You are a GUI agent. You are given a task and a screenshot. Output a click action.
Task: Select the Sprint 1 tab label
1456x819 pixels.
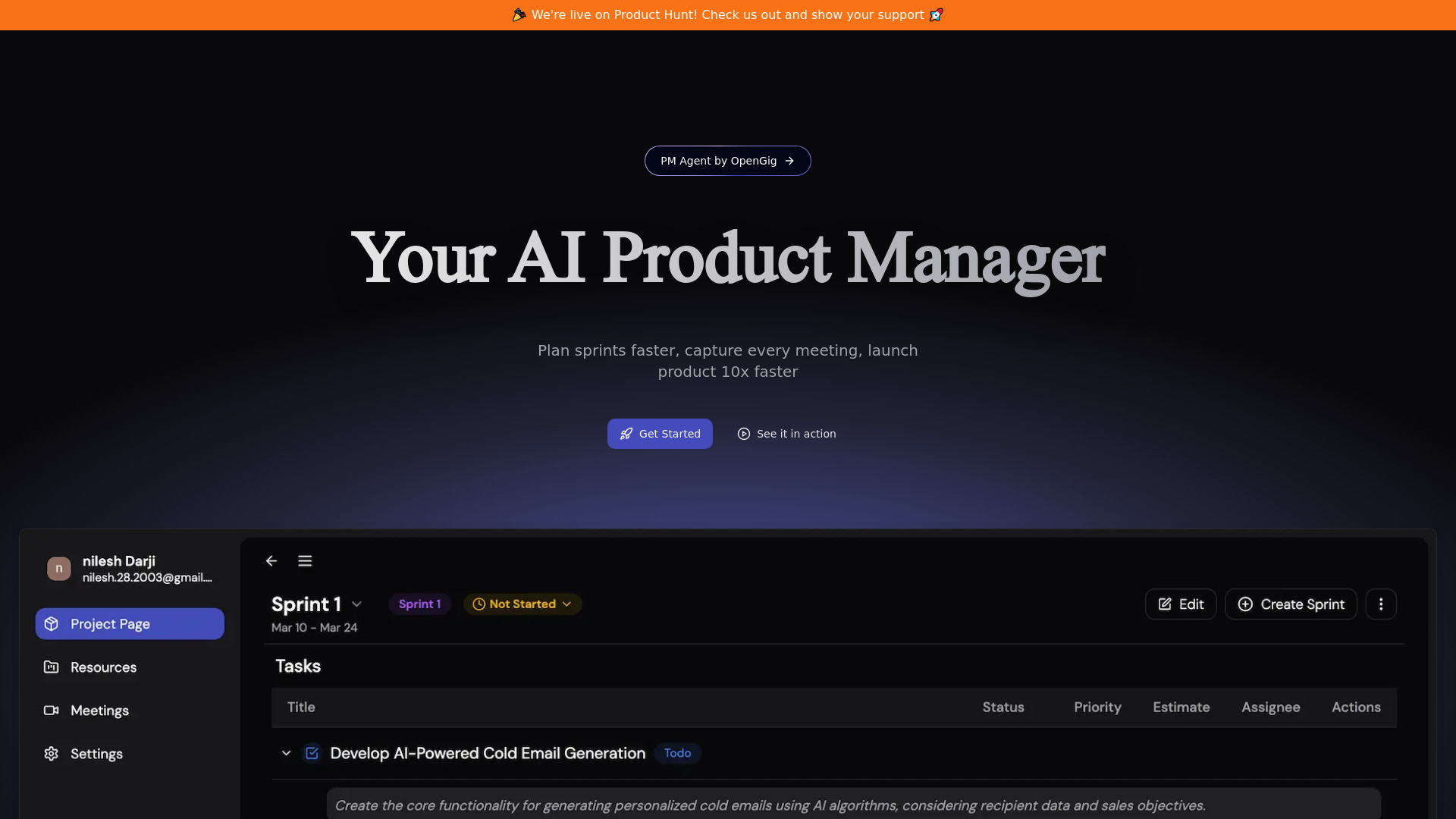point(419,604)
